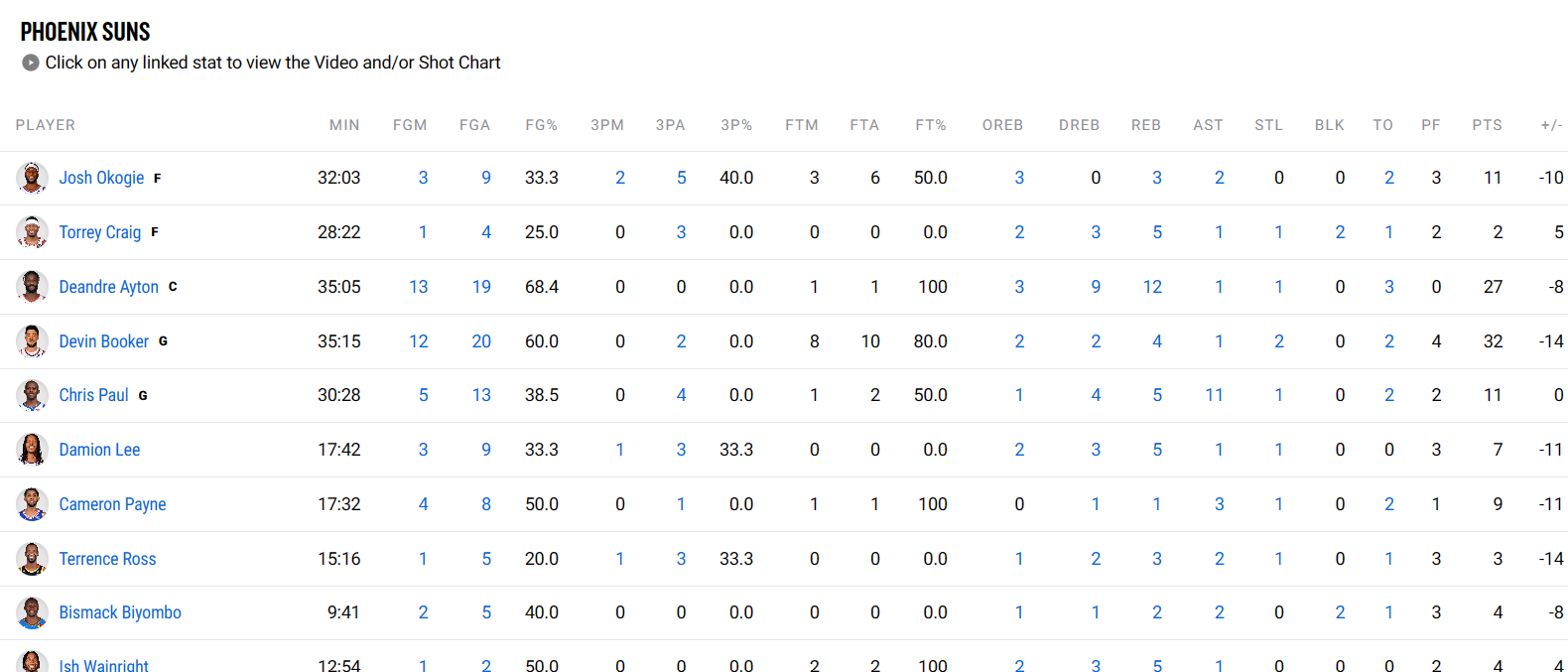Viewport: 1568px width, 672px height.
Task: Sort by the BLK column header
Action: (1330, 125)
